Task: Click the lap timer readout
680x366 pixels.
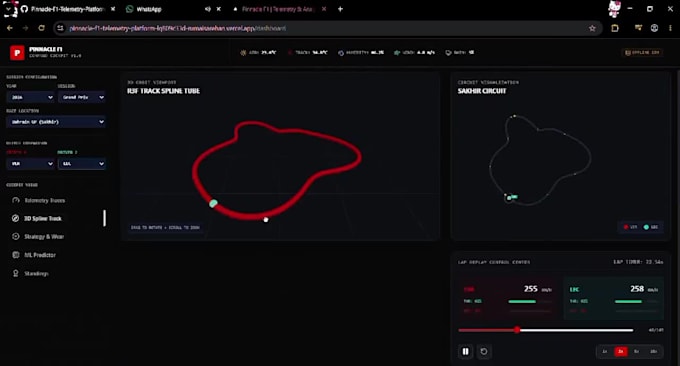Action: coord(638,262)
